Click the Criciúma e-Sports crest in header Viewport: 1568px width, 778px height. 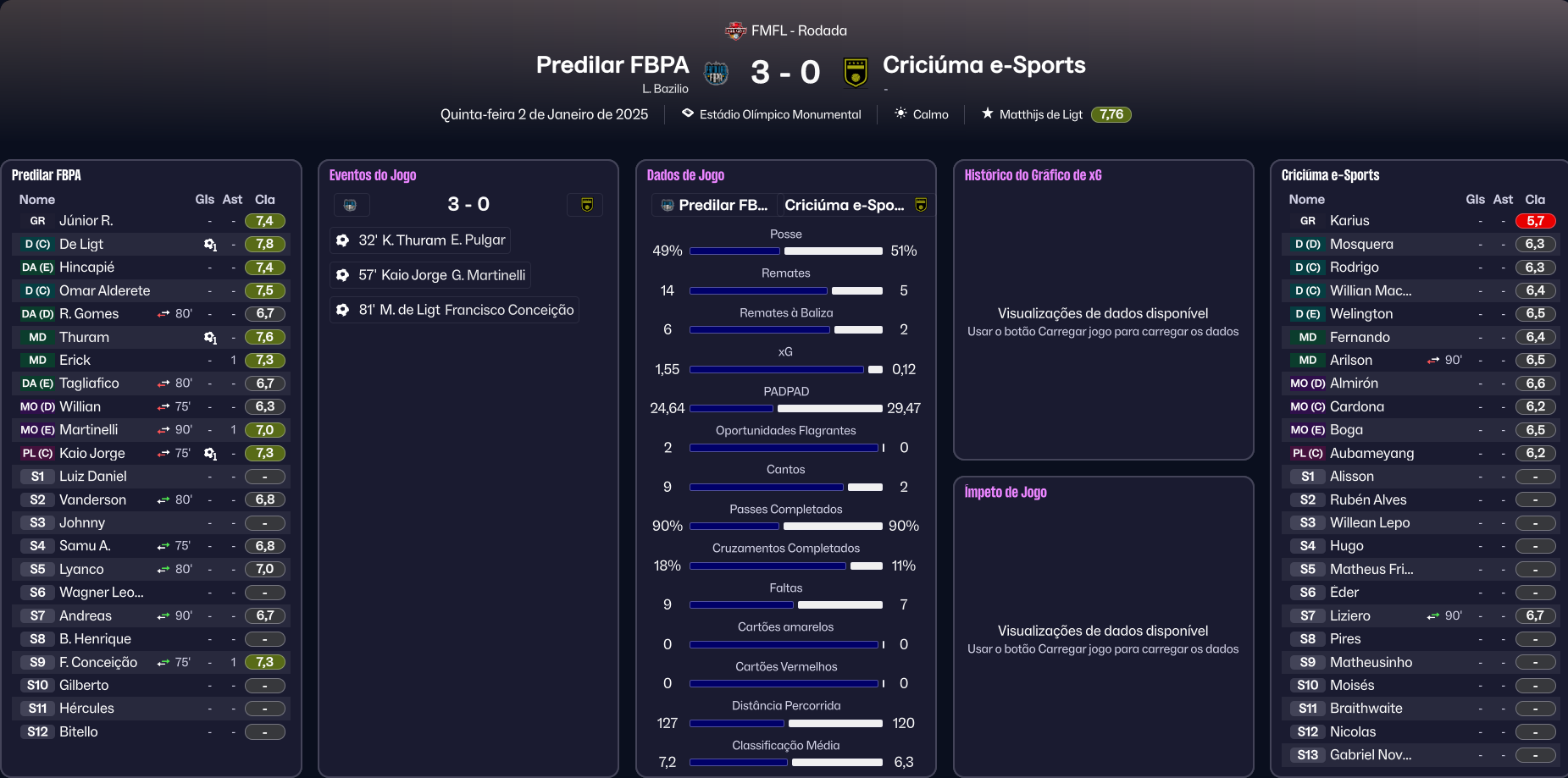[x=856, y=73]
